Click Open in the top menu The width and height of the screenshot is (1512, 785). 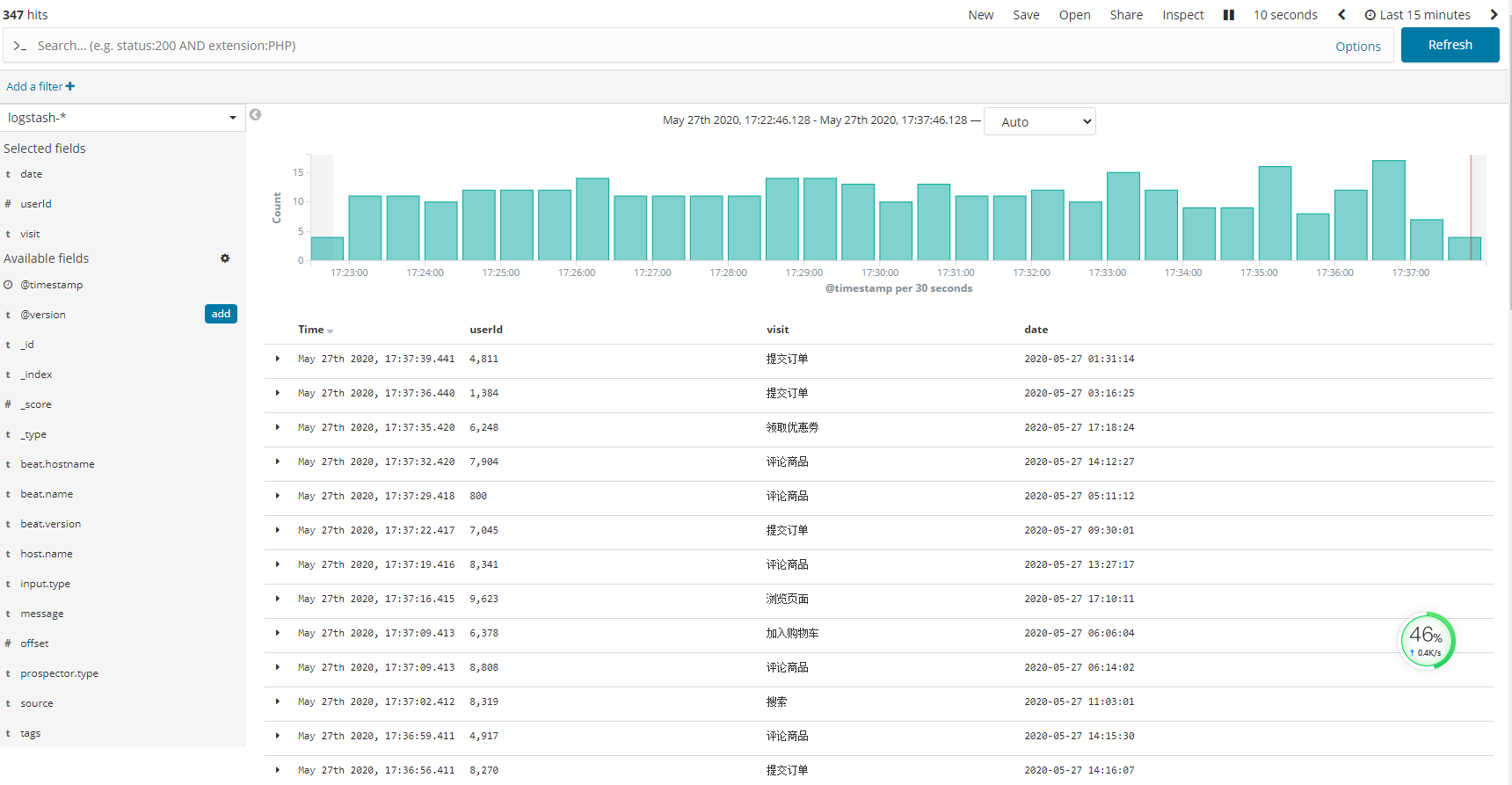pos(1074,15)
